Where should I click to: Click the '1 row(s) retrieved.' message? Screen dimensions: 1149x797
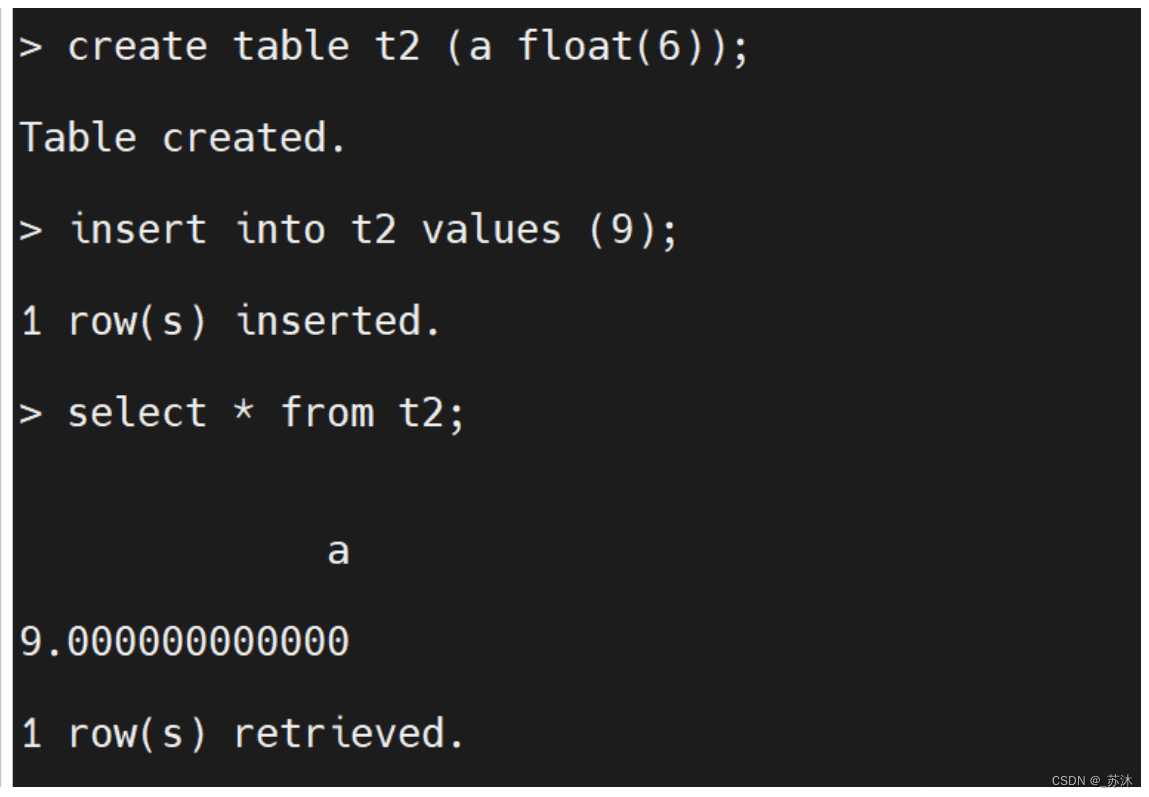242,733
